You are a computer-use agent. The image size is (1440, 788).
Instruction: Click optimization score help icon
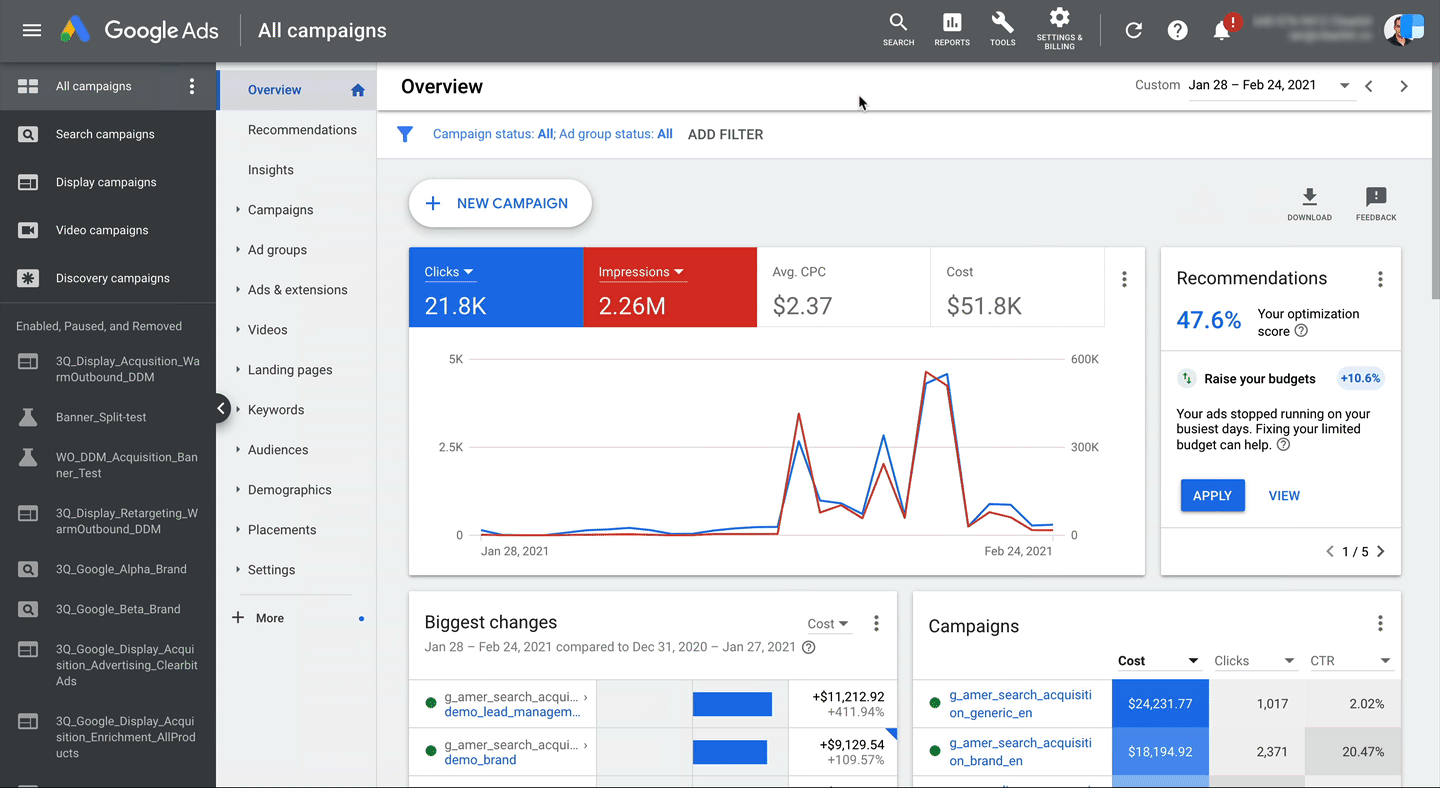[1301, 331]
